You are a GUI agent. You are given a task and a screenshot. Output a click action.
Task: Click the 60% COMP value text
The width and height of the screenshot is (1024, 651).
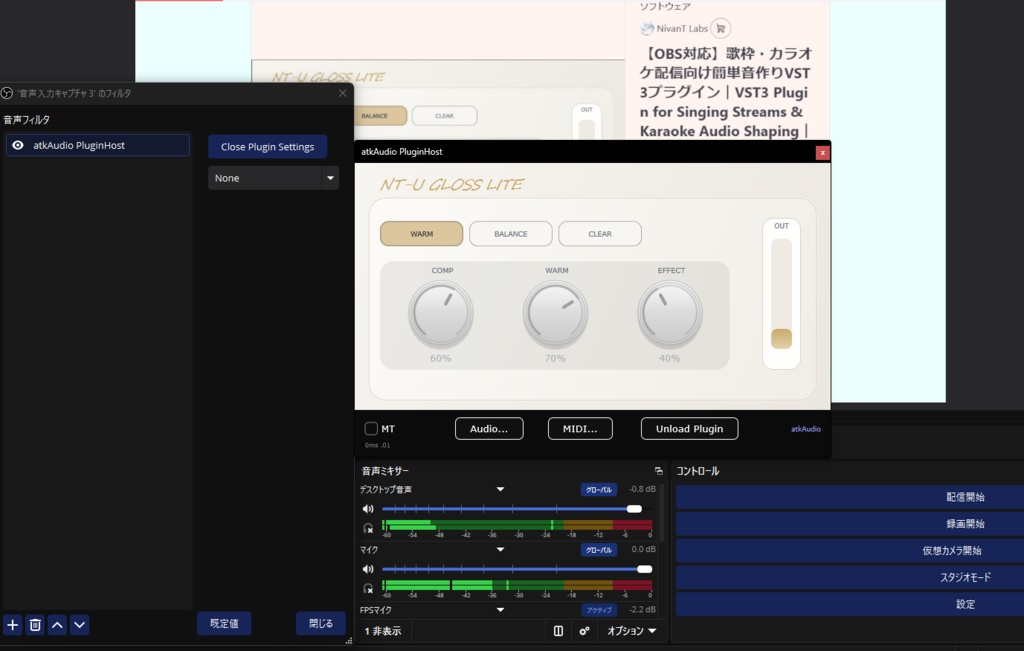(x=441, y=358)
